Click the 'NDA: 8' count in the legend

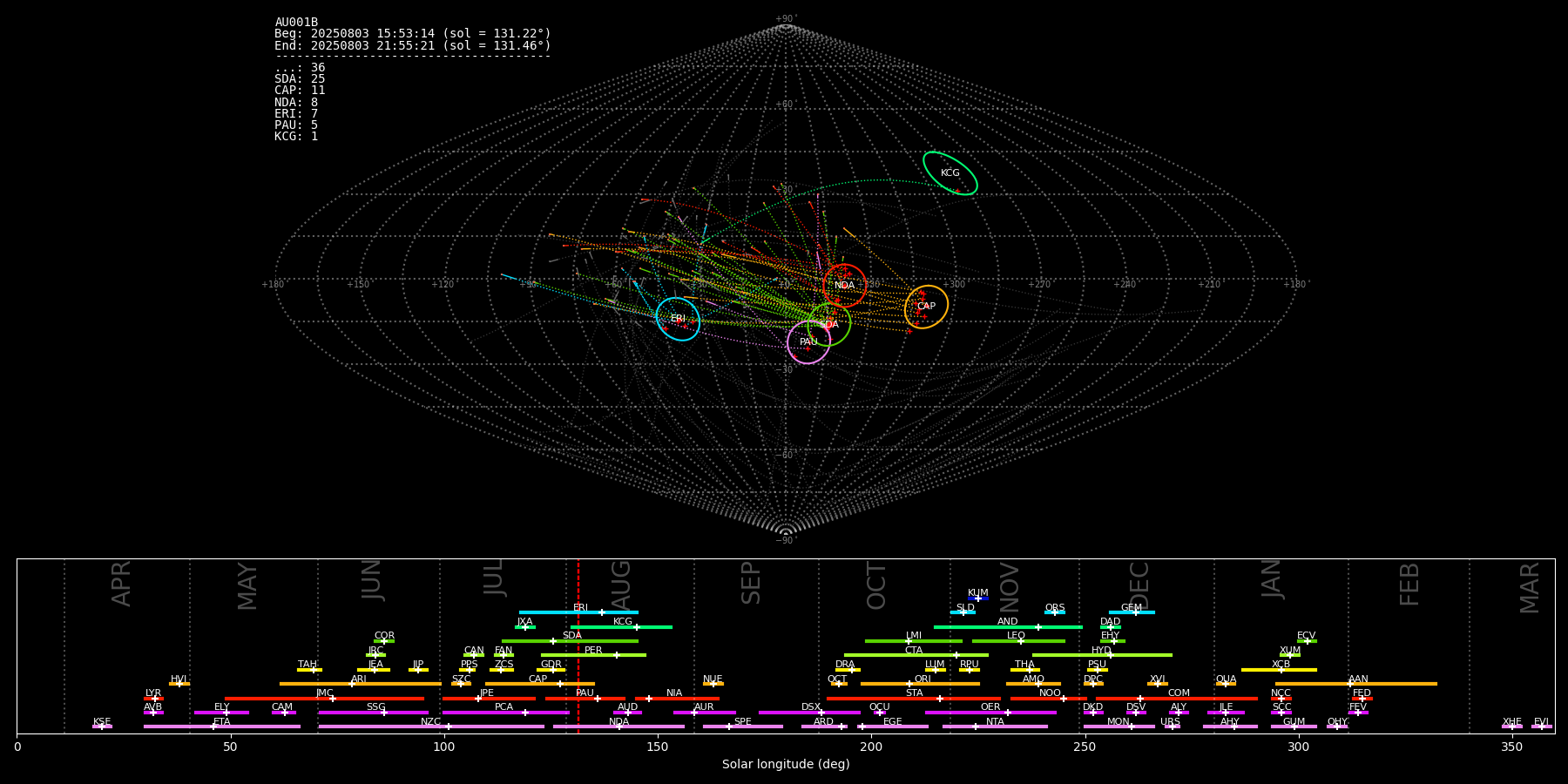(296, 103)
